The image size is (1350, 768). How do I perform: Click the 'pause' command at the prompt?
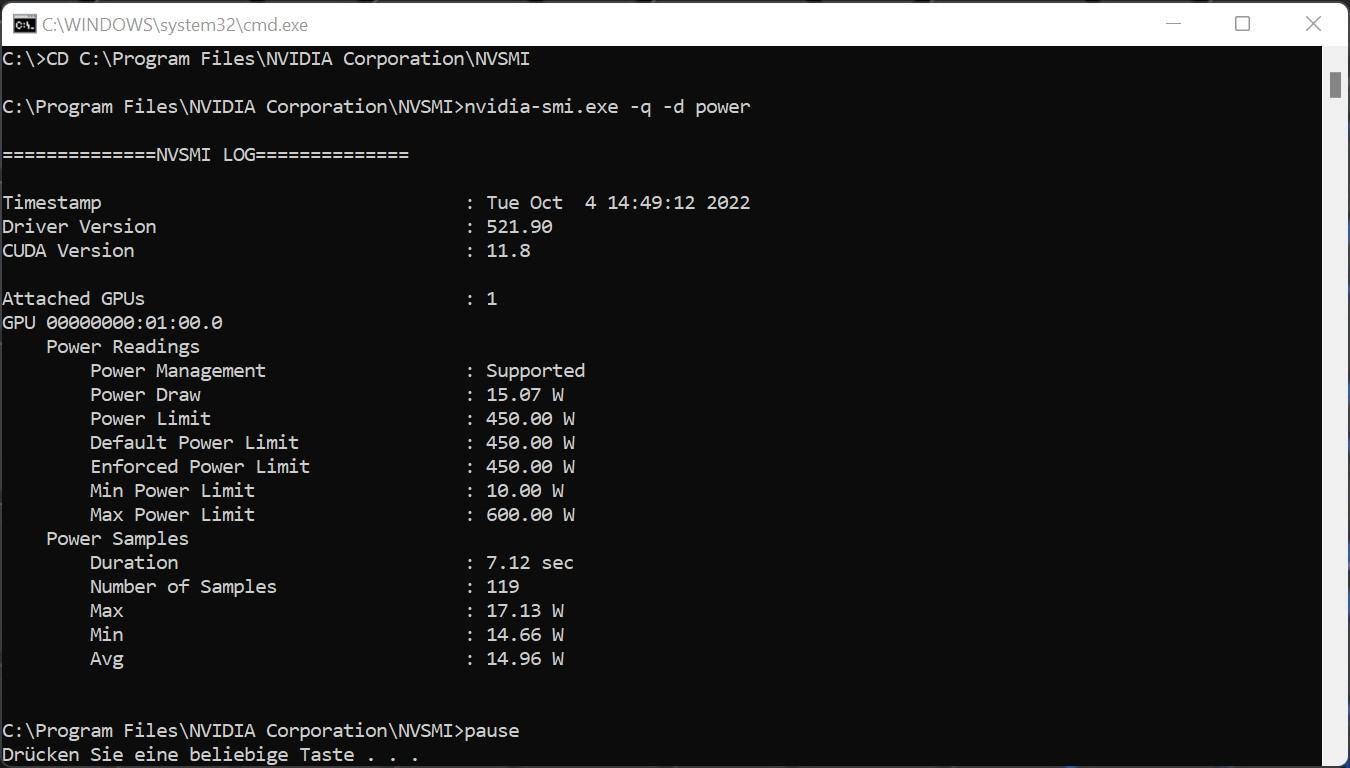click(492, 731)
